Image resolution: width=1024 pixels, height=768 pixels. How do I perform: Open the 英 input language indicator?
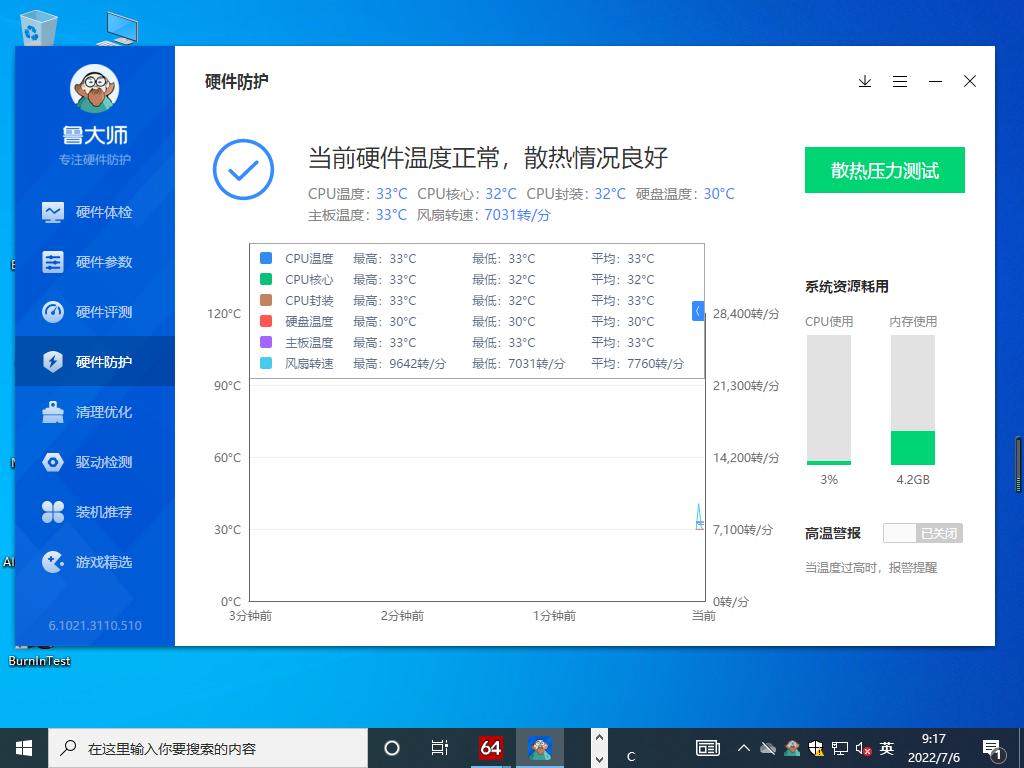(886, 747)
